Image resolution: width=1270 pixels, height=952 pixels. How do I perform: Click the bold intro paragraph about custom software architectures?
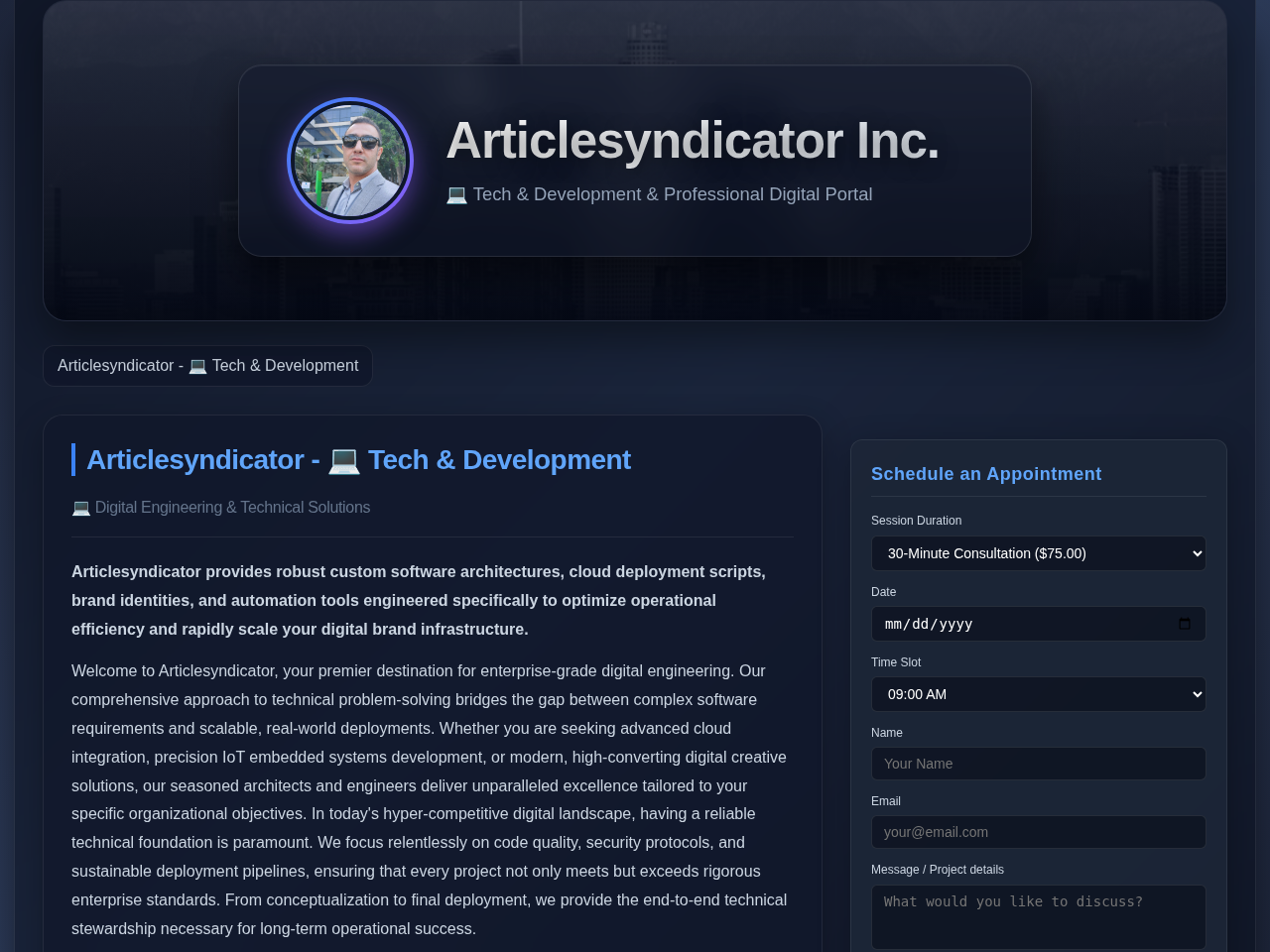433,601
